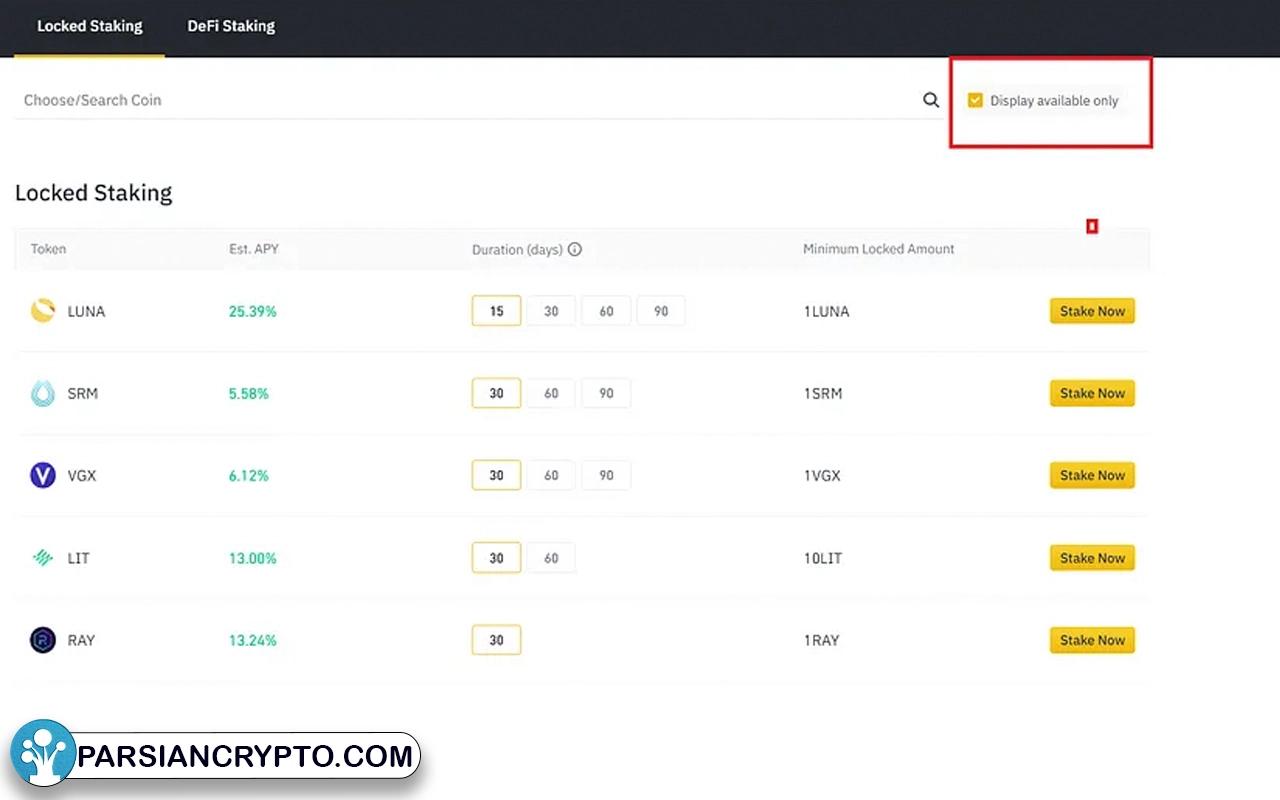Toggle the Display available only checkbox
This screenshot has height=800, width=1280.
tap(975, 100)
